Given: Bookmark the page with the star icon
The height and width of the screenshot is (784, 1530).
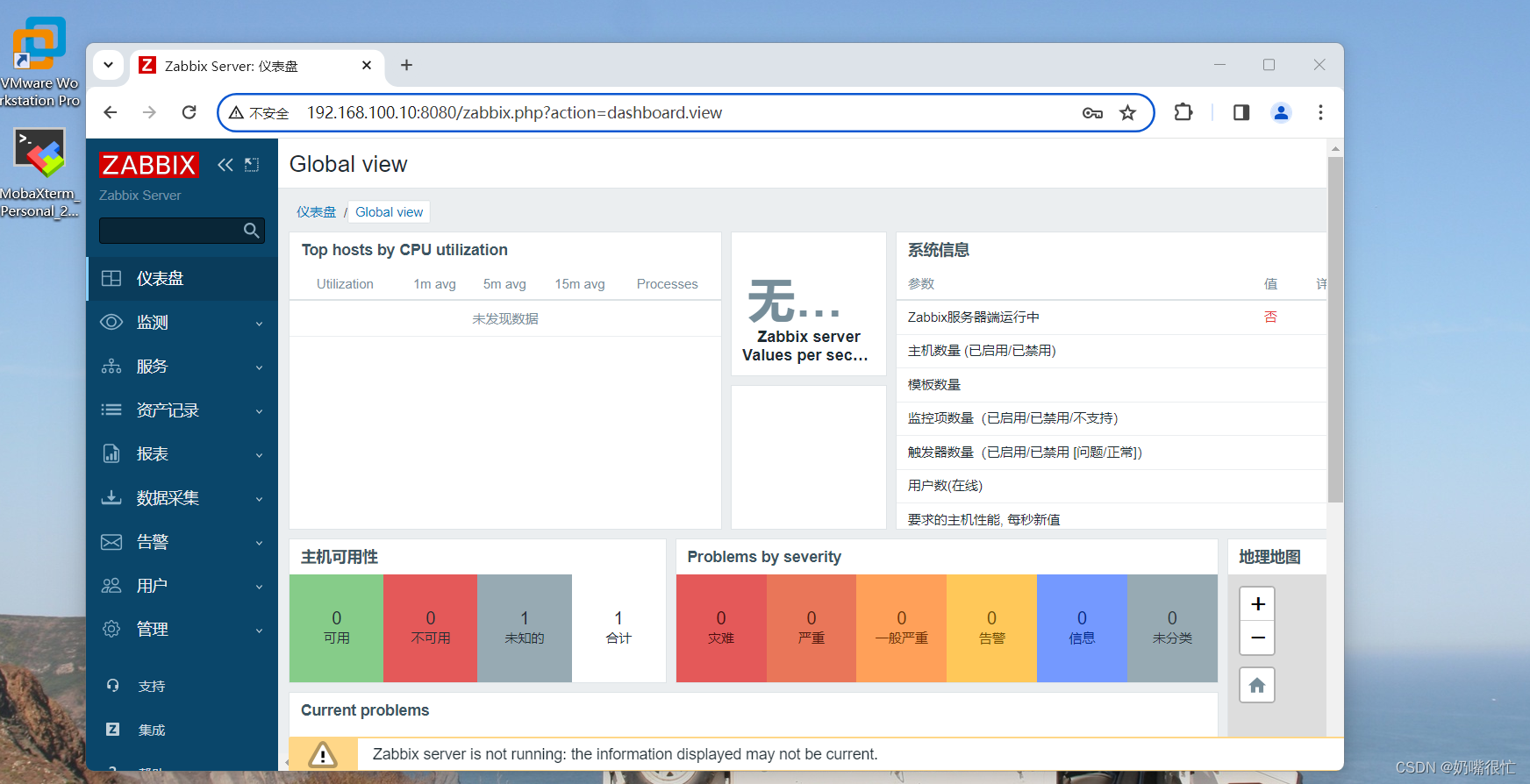Looking at the screenshot, I should coord(1127,112).
